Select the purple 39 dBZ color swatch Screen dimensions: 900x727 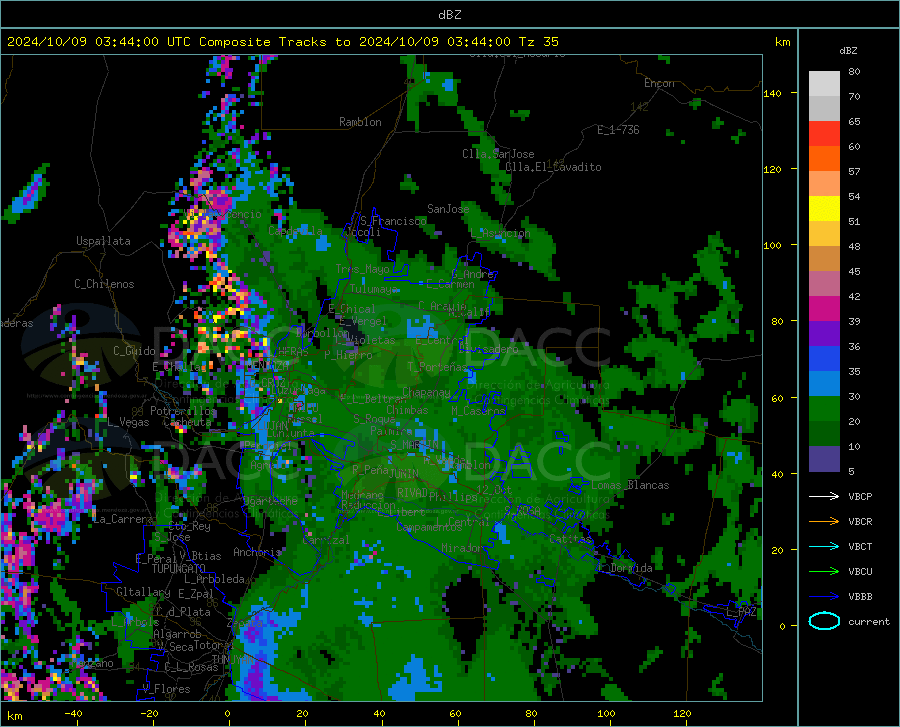tap(824, 334)
